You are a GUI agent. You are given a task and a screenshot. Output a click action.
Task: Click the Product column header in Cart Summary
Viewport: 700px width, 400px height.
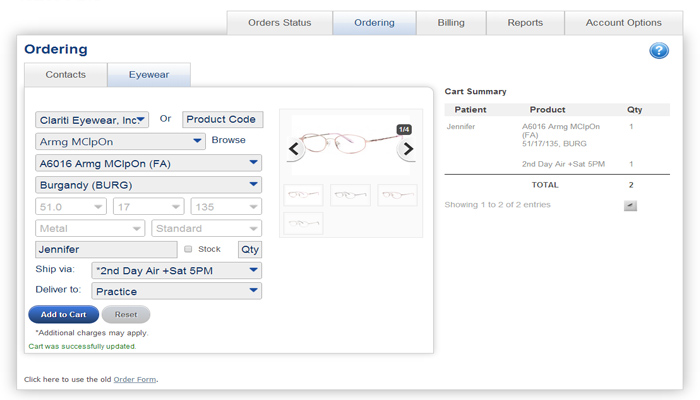547,110
